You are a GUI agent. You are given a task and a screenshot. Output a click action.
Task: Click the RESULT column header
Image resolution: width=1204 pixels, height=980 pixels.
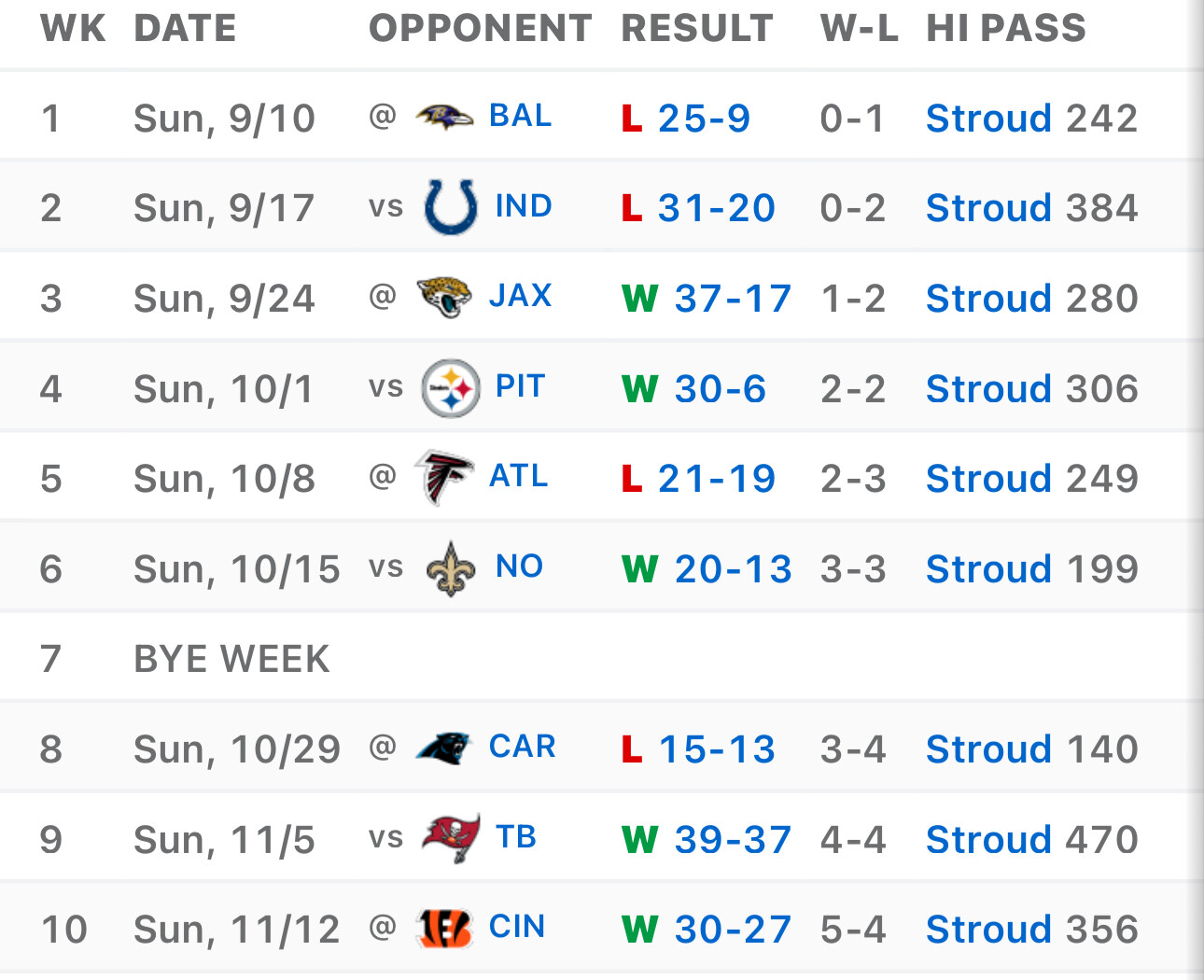click(697, 28)
